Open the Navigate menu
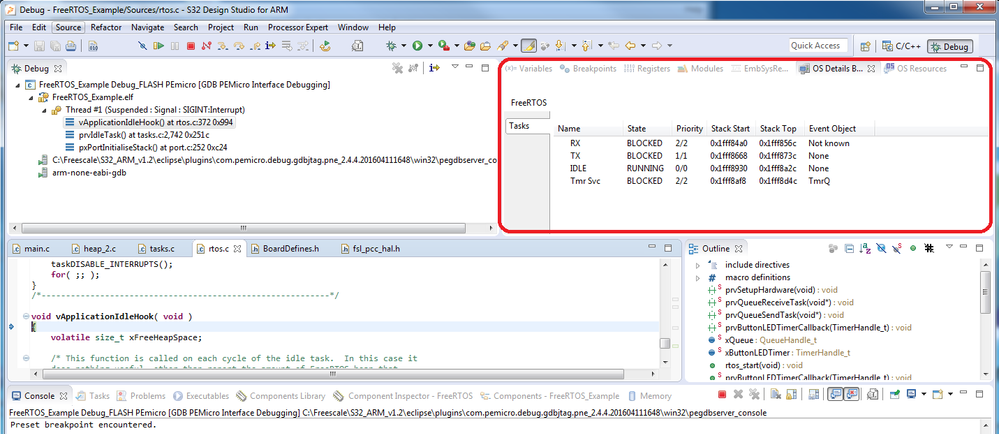This screenshot has height=434, width=999. pyautogui.click(x=147, y=27)
